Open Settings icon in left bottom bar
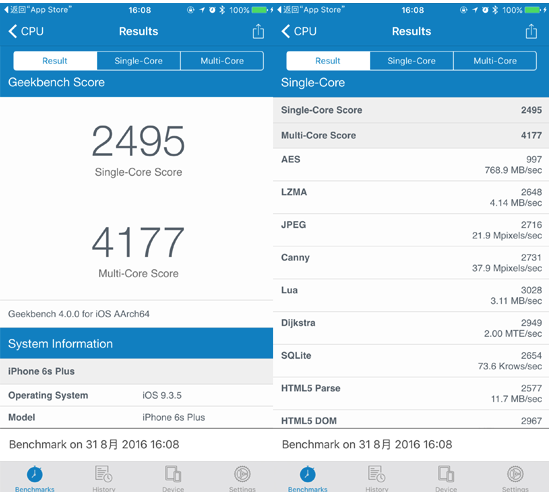 point(242,474)
